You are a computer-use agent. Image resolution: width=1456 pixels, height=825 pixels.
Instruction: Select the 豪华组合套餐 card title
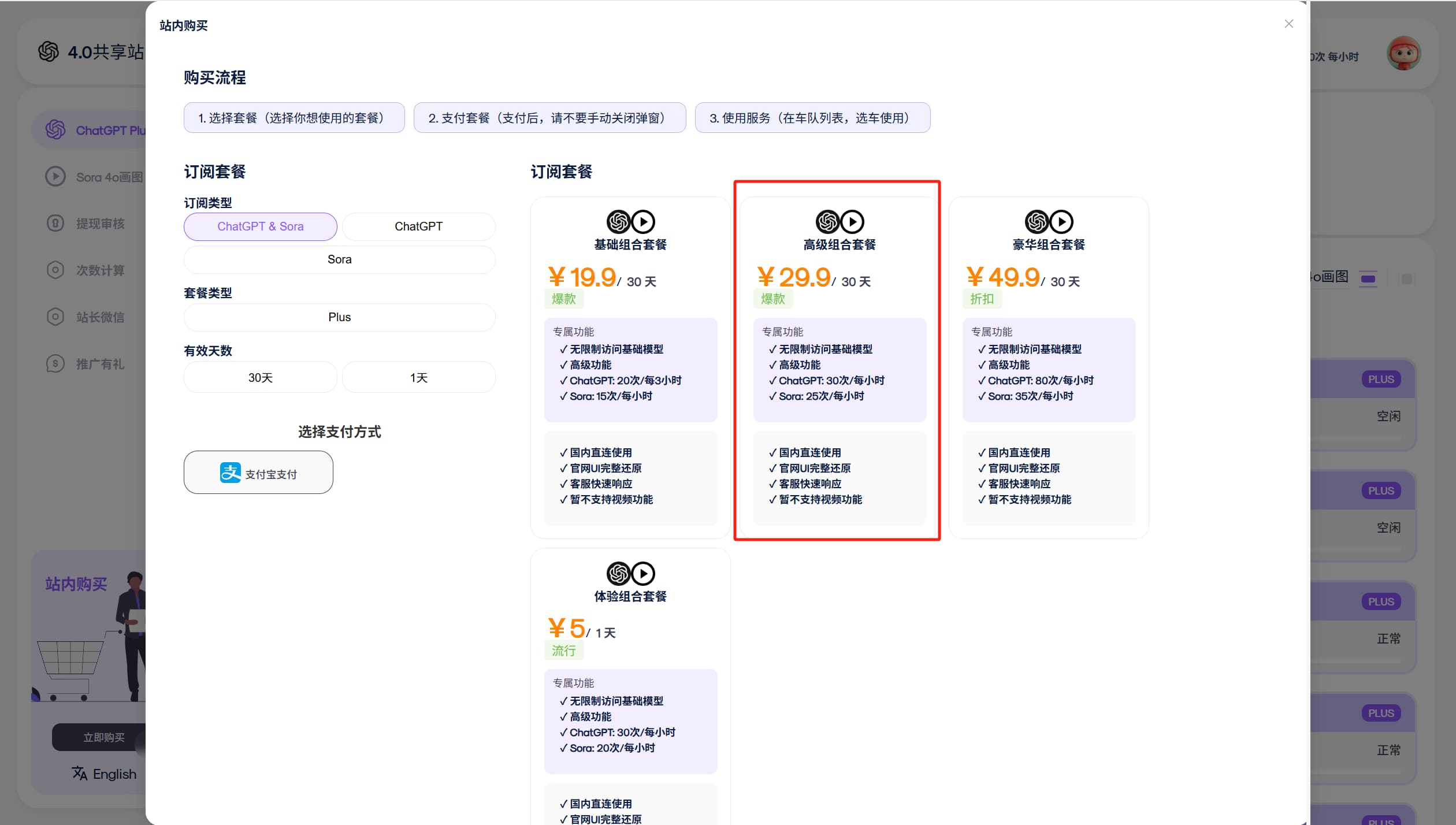(x=1049, y=244)
